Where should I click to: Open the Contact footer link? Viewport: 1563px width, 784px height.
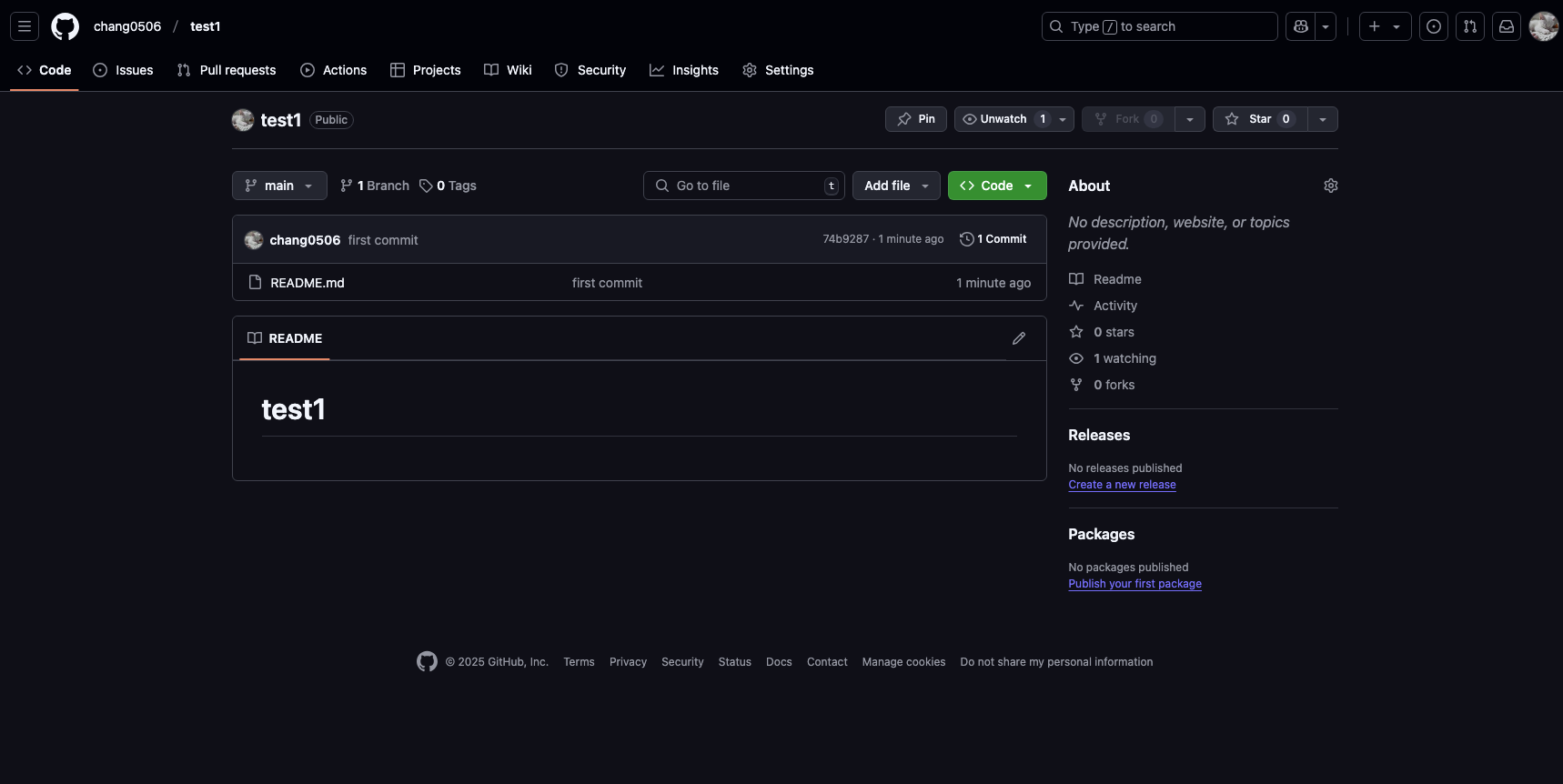(x=827, y=662)
